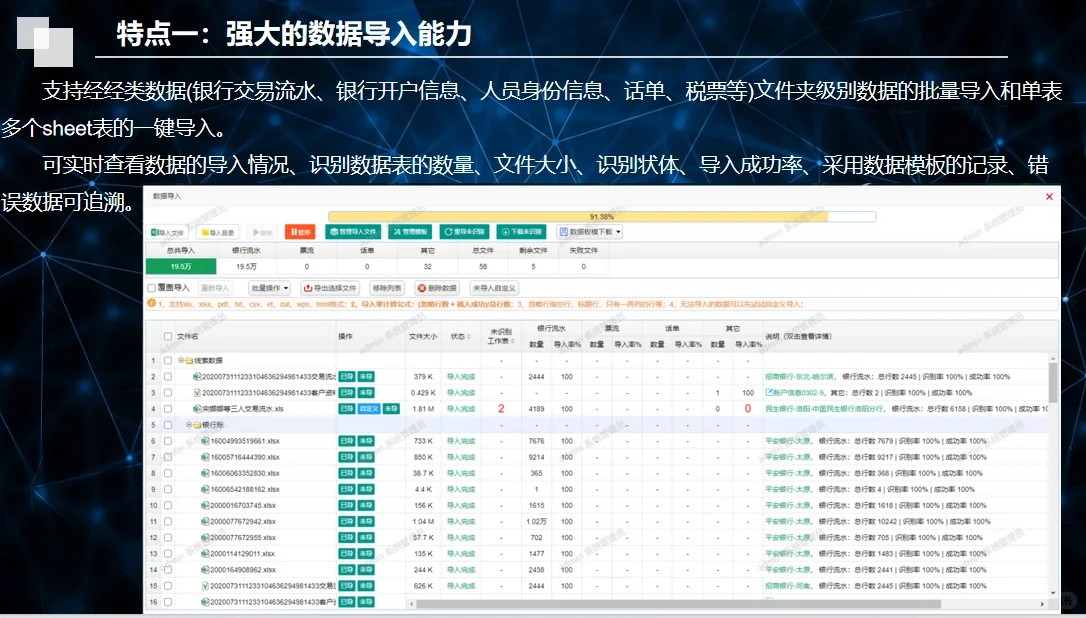
Task: Toggle the 覆盖导入 checkbox
Action: 152,288
